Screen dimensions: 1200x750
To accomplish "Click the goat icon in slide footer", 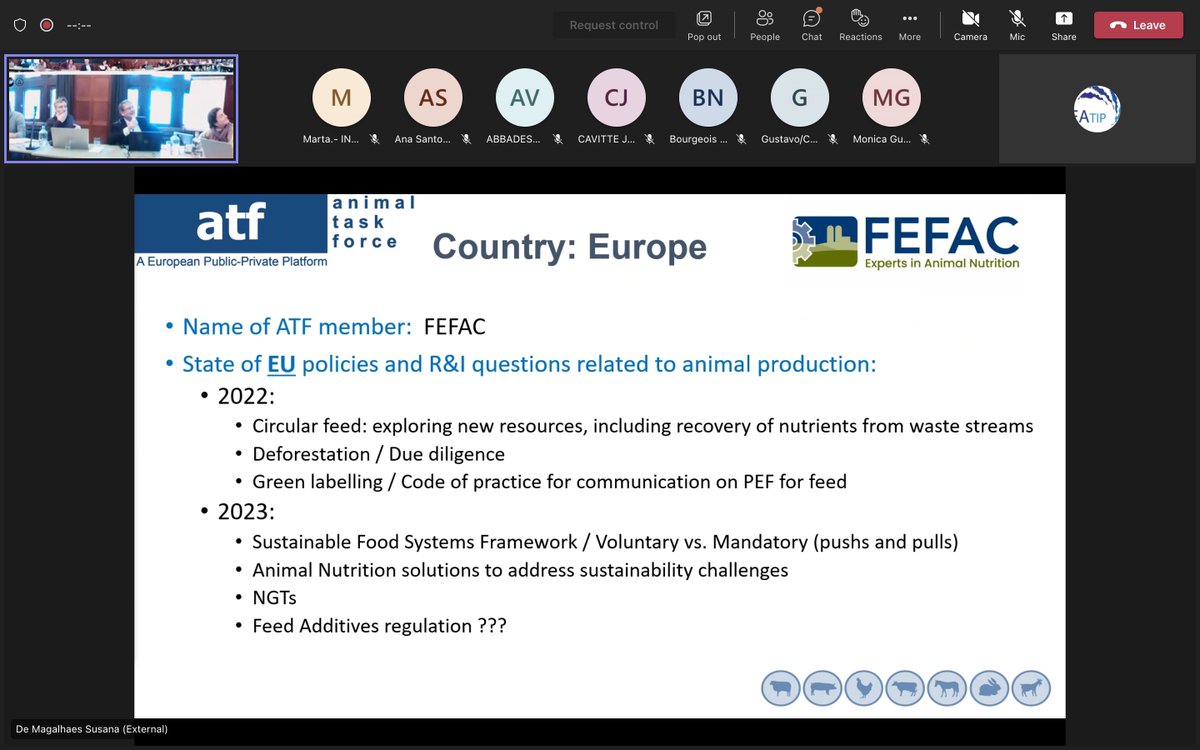I will pos(1031,688).
